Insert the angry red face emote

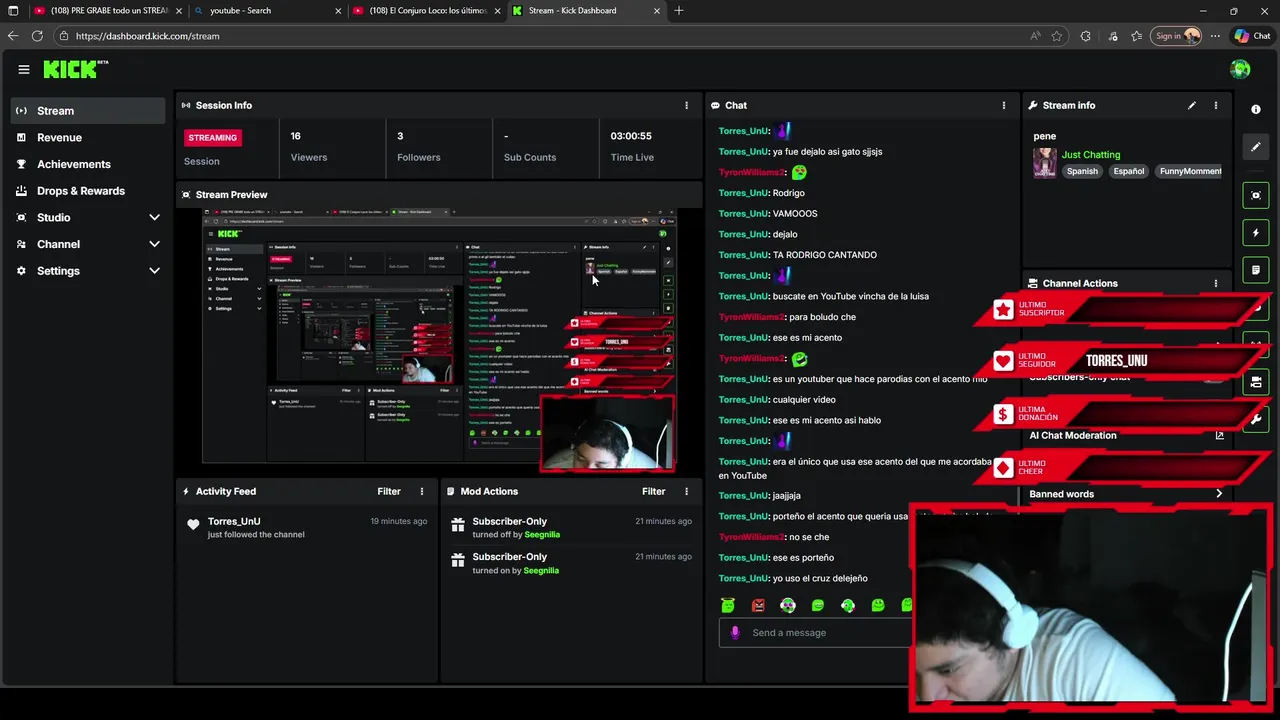[x=758, y=605]
